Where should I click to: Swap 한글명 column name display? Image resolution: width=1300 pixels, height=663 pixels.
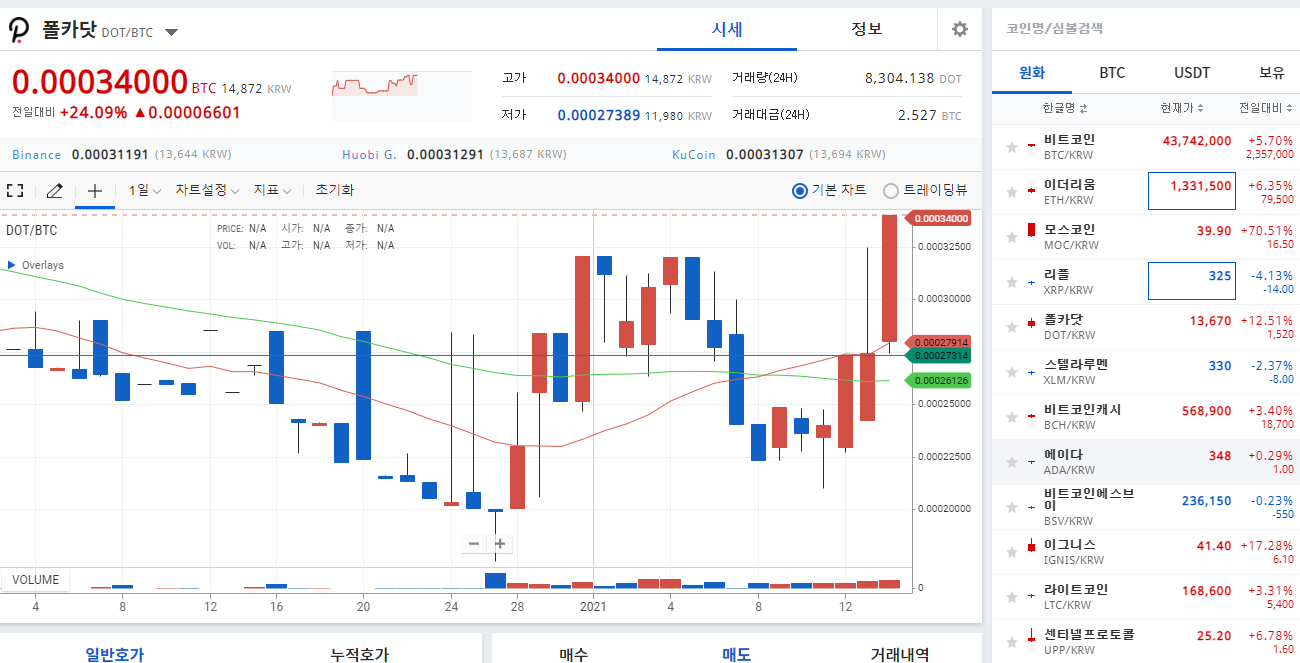point(1064,108)
